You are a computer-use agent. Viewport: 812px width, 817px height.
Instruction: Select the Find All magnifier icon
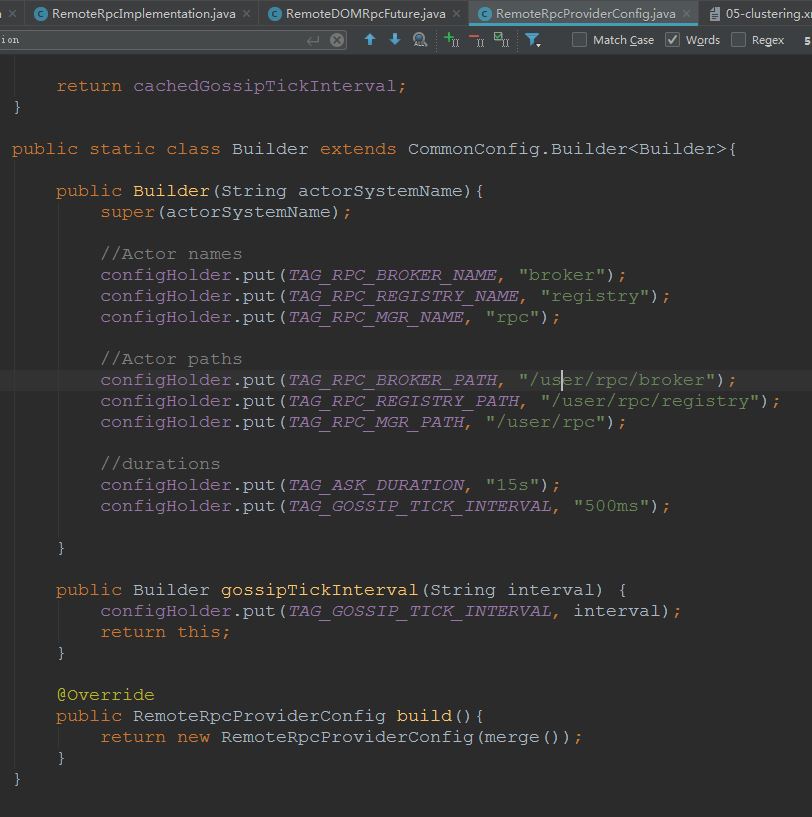(x=419, y=40)
